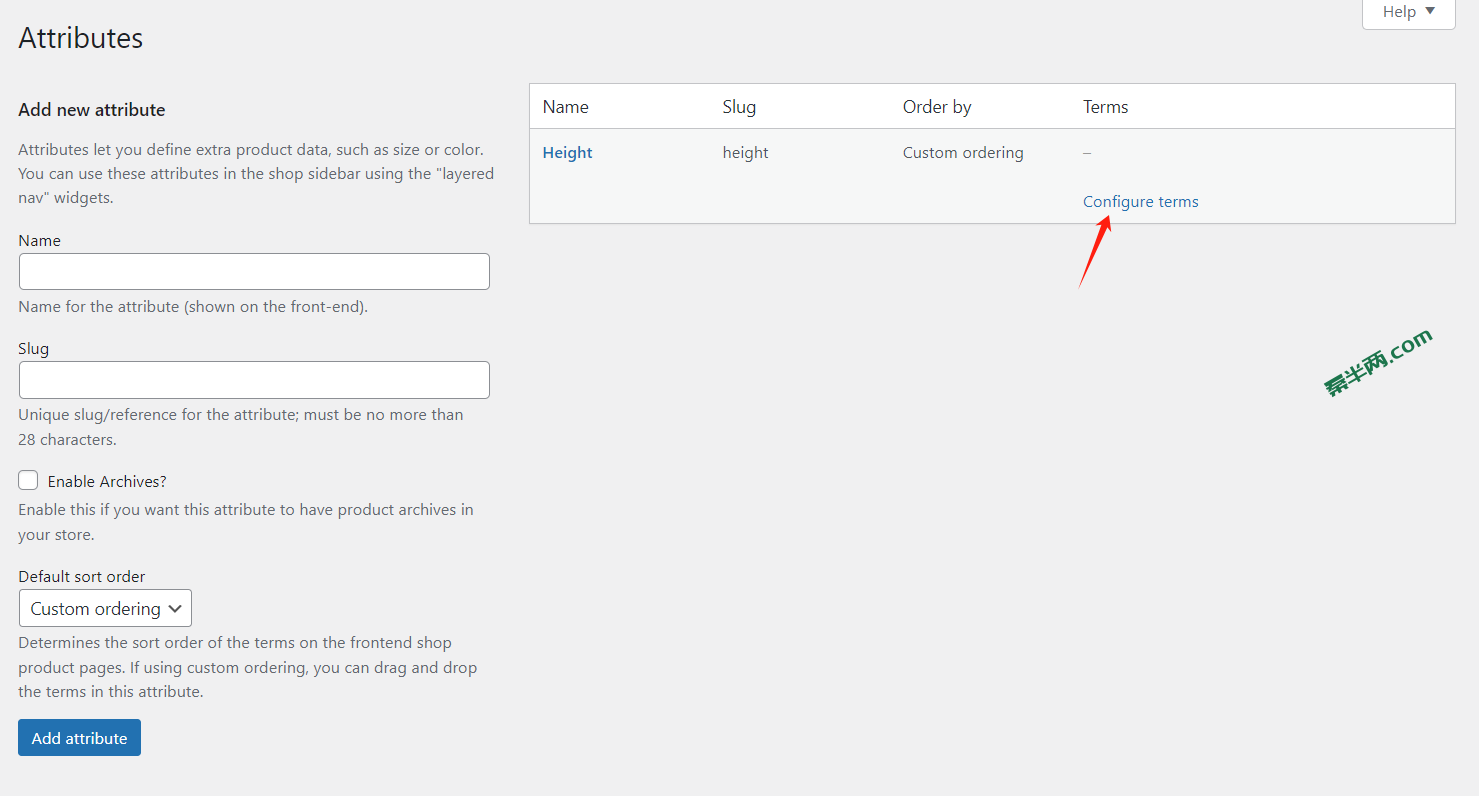
Task: Click the 'Enable Archives?' label text
Action: tap(107, 482)
